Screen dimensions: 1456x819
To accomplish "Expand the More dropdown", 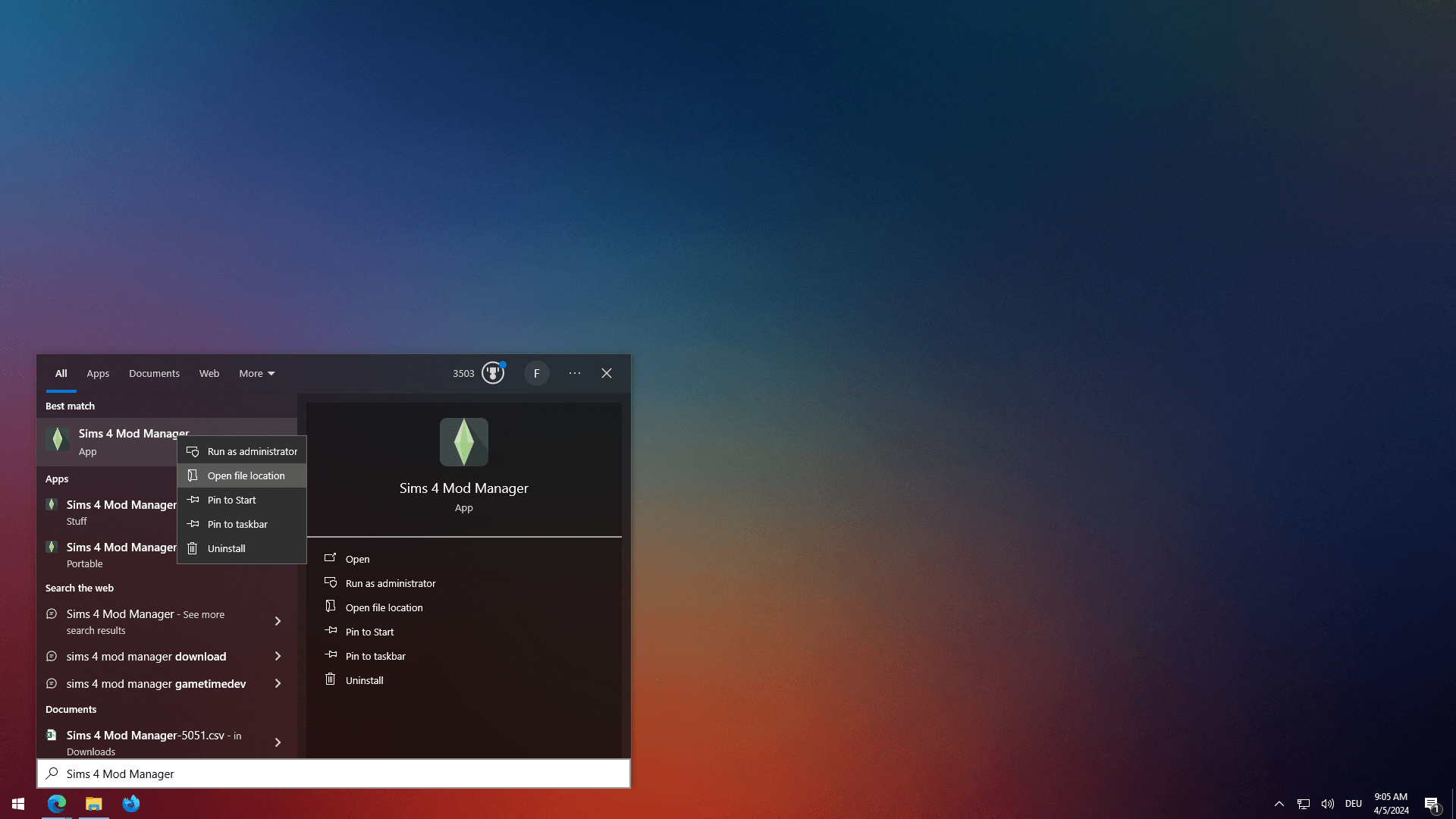I will tap(257, 373).
